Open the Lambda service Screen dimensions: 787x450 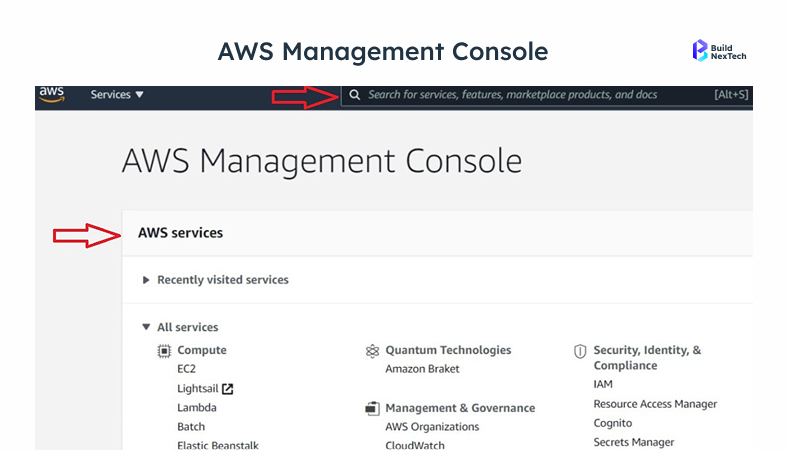197,407
